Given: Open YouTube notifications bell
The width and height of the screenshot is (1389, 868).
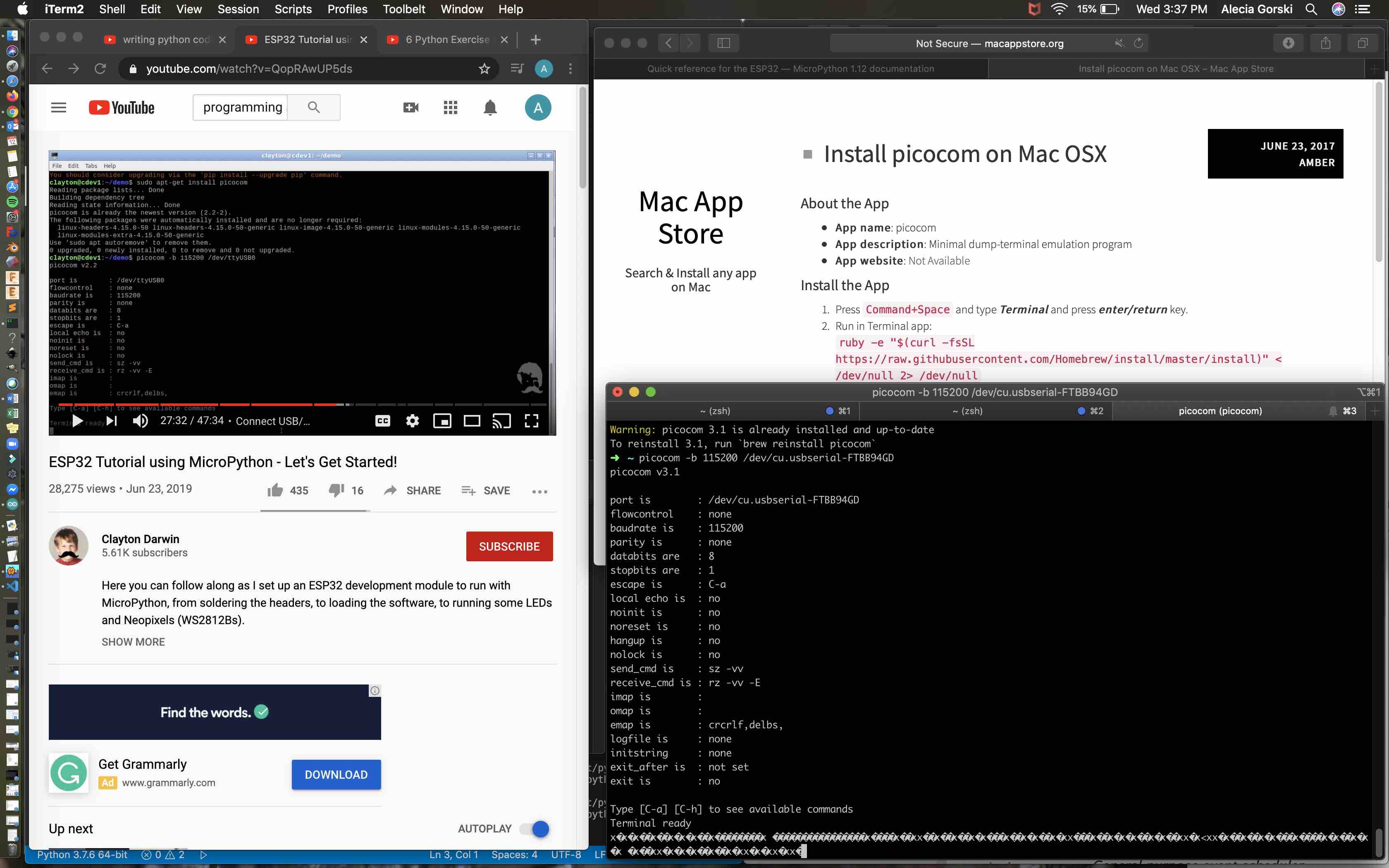Looking at the screenshot, I should (489, 107).
